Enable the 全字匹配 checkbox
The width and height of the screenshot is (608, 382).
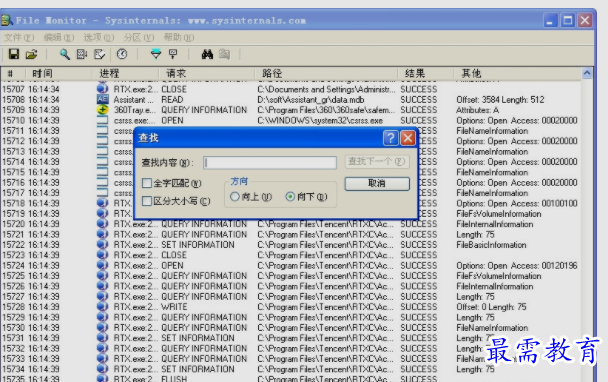click(x=147, y=183)
